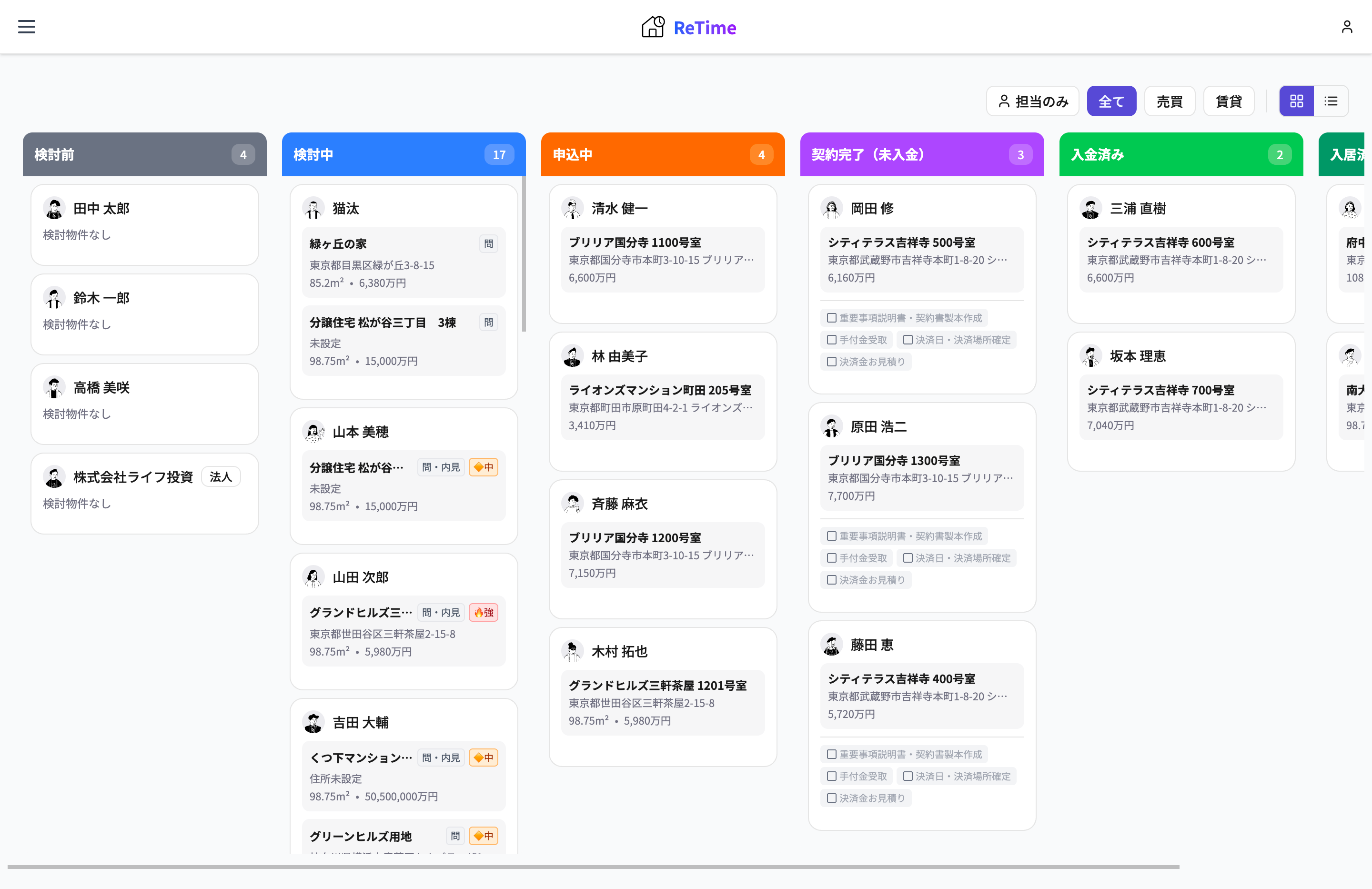Click the ReTime house logo
The image size is (1372, 889).
click(653, 27)
